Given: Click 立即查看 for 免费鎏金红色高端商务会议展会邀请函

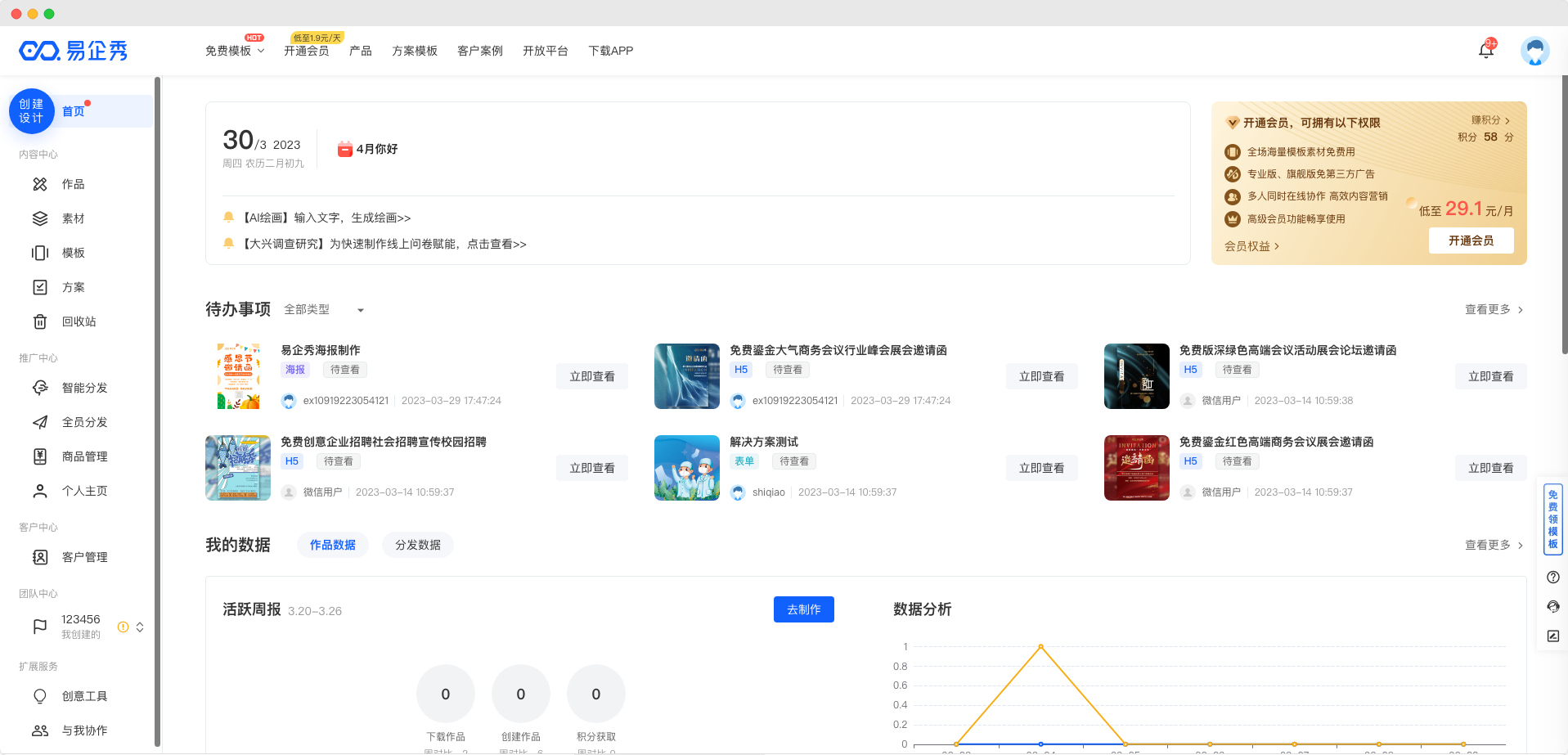Looking at the screenshot, I should point(1491,468).
